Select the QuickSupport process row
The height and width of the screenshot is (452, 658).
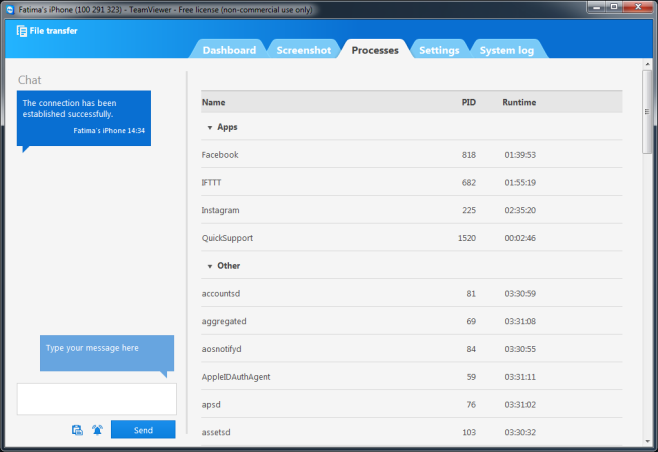pyautogui.click(x=412, y=238)
